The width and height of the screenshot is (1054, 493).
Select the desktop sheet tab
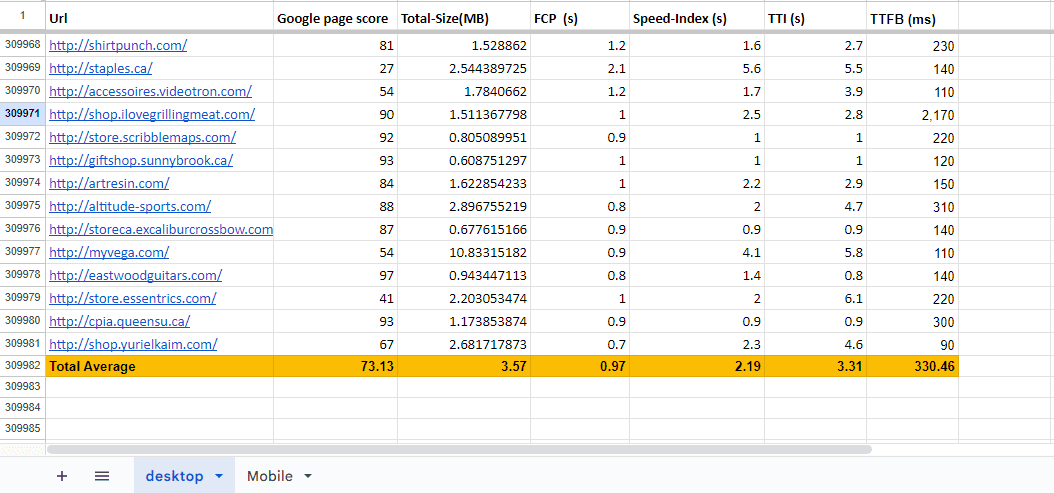point(174,476)
